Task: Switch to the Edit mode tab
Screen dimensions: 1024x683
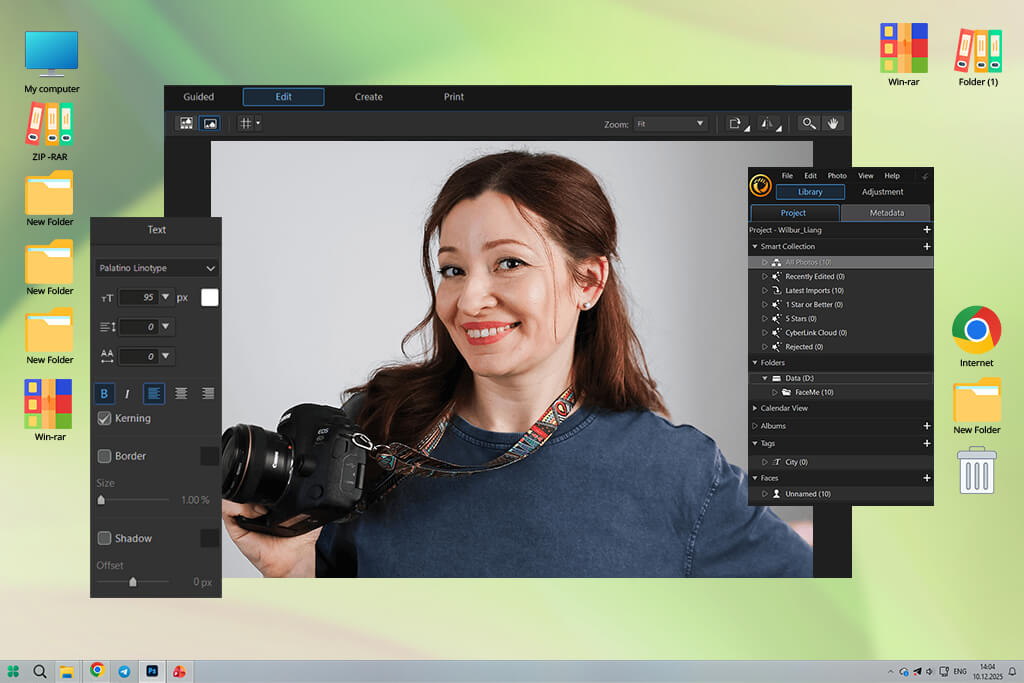Action: (x=283, y=97)
